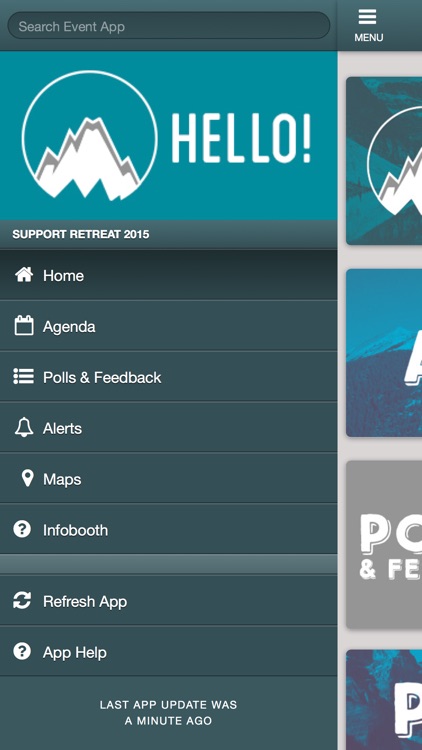Select the Alerts menu entry
This screenshot has width=422, height=750.
pos(168,428)
